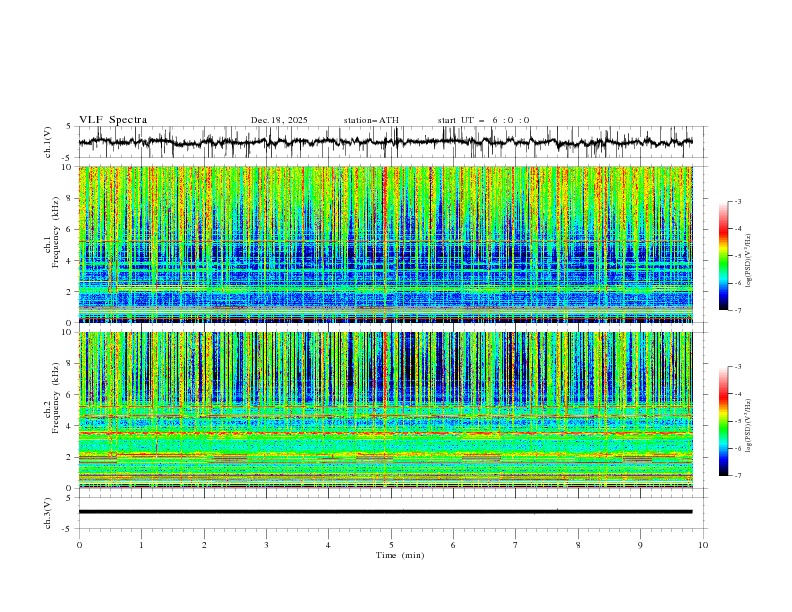
Task: Click the ch.2 colorbar log(PSD) label
Action: [x=749, y=425]
